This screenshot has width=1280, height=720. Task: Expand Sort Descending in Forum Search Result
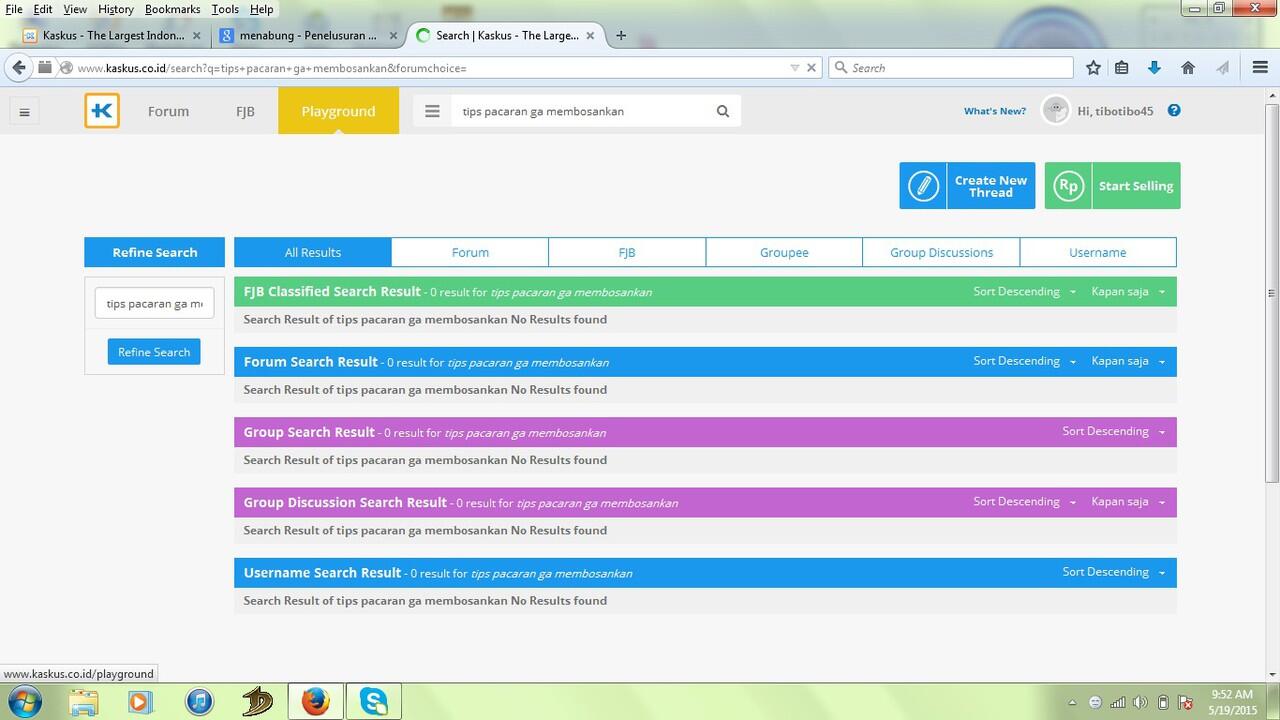click(1025, 361)
